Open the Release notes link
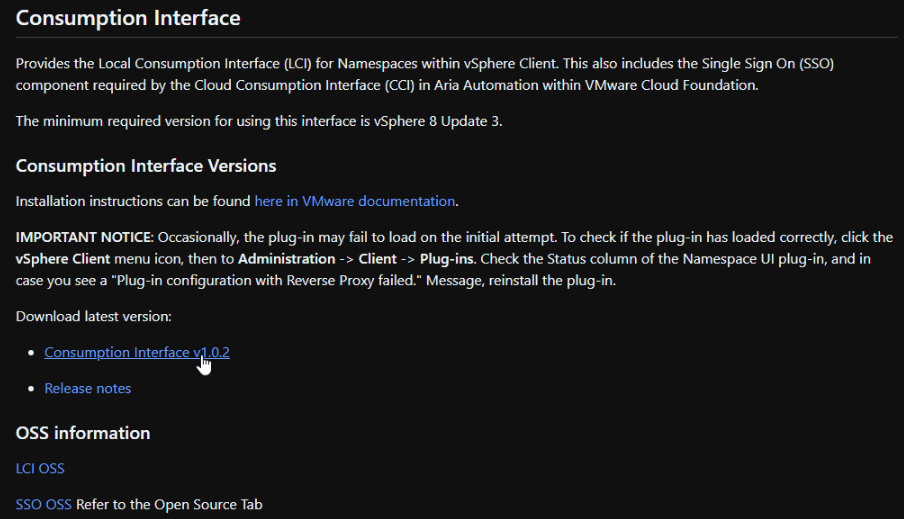 (x=88, y=389)
